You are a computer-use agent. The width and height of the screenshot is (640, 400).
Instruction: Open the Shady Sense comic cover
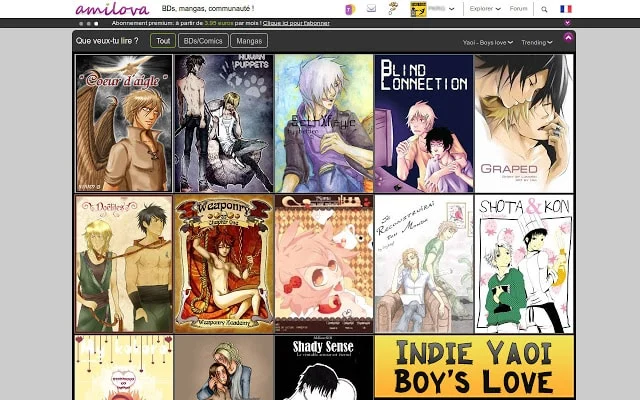click(324, 368)
